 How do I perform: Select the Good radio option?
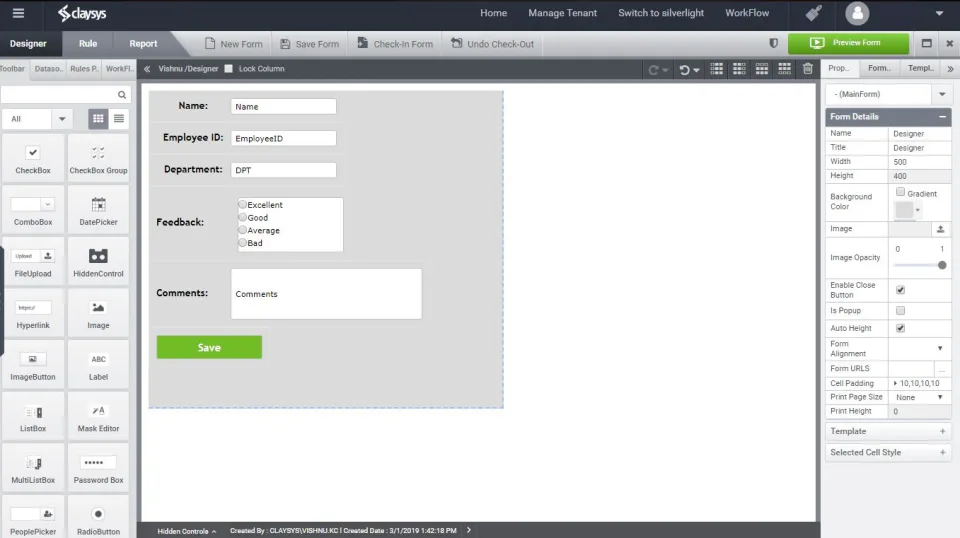(242, 217)
